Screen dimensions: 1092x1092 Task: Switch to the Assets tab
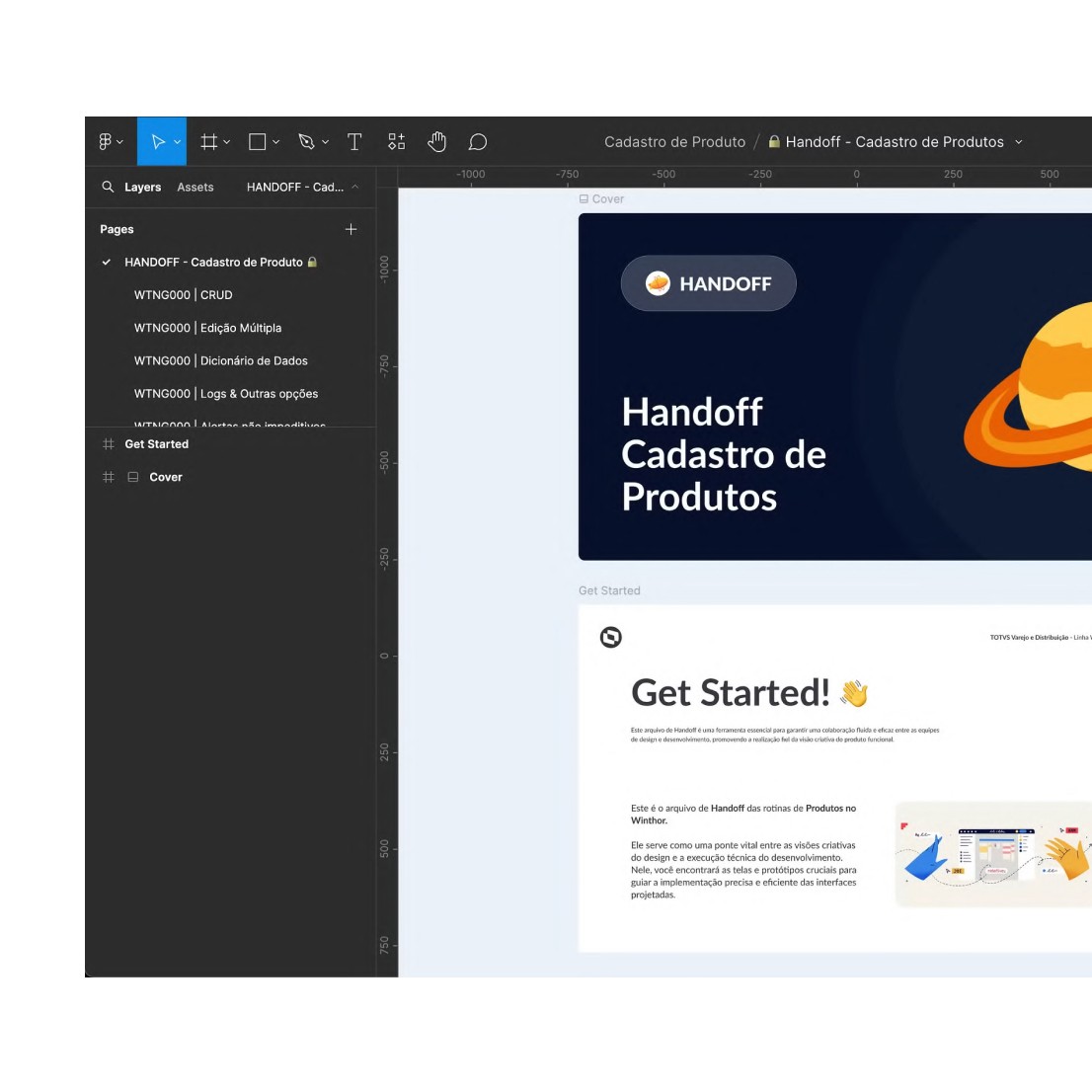pyautogui.click(x=195, y=187)
